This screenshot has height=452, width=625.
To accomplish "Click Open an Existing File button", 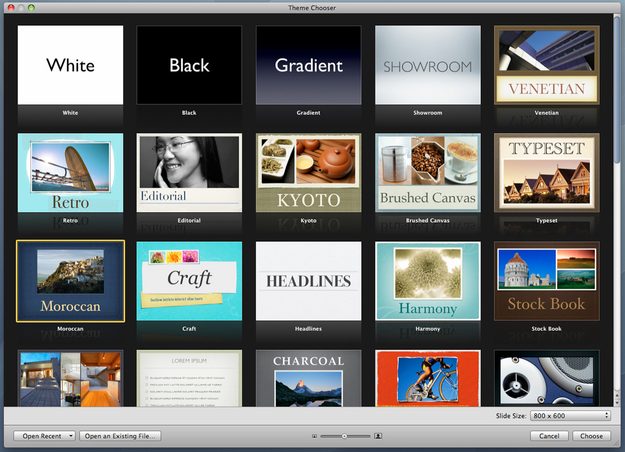I will tap(120, 436).
